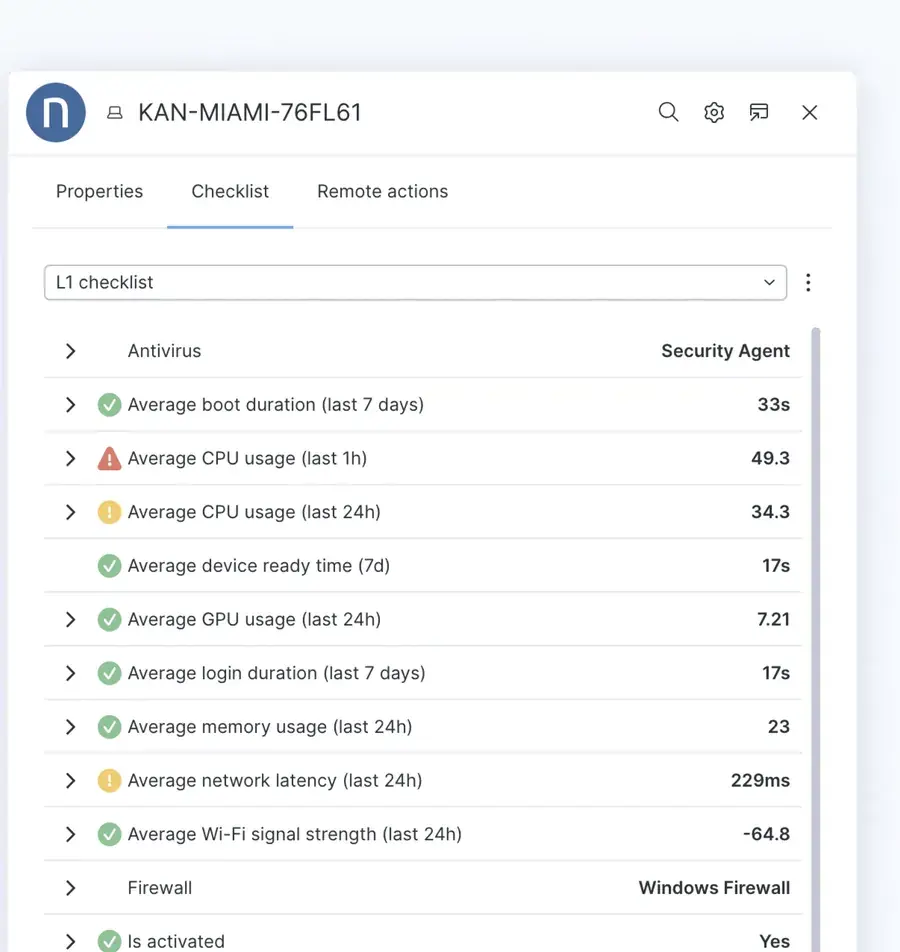Screen dimensions: 900x952
Task: Click Average device ready time (7d) label
Action: [x=259, y=566]
